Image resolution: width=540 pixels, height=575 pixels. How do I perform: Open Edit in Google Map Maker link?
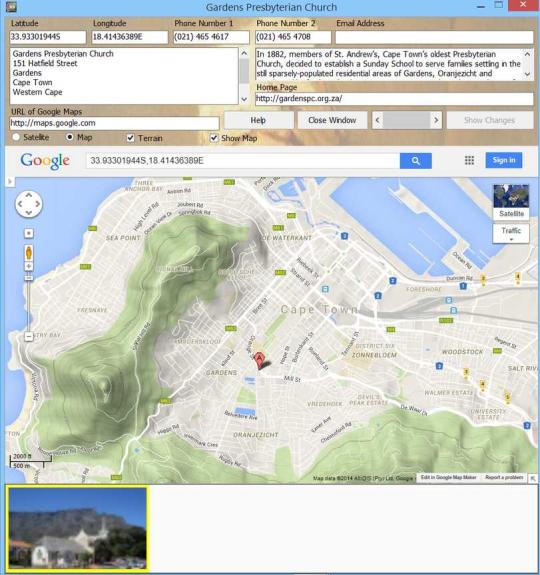[x=448, y=477]
